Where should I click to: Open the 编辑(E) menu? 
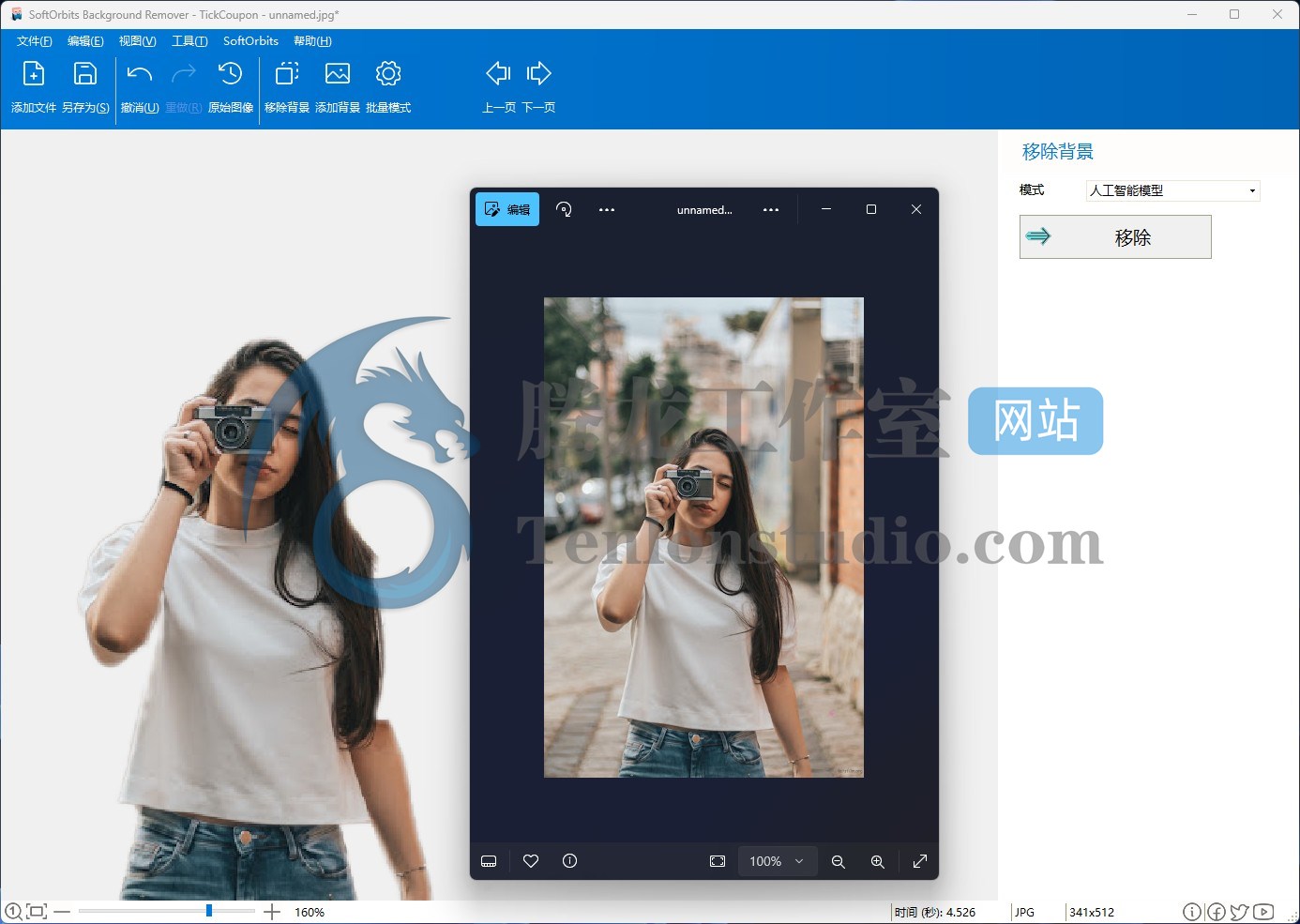pyautogui.click(x=85, y=41)
